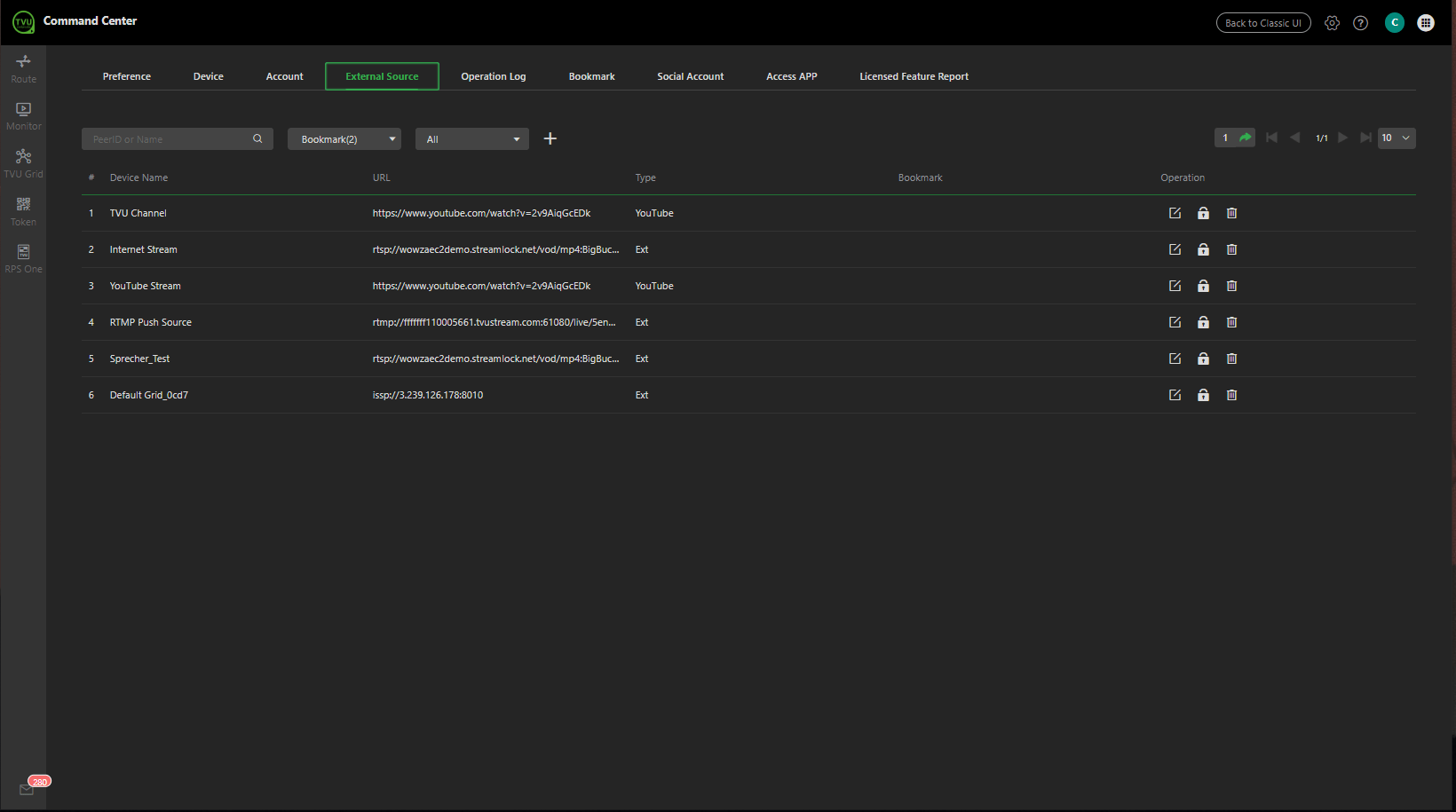The height and width of the screenshot is (812, 1456).
Task: Switch to the Social Account tab
Action: click(691, 76)
